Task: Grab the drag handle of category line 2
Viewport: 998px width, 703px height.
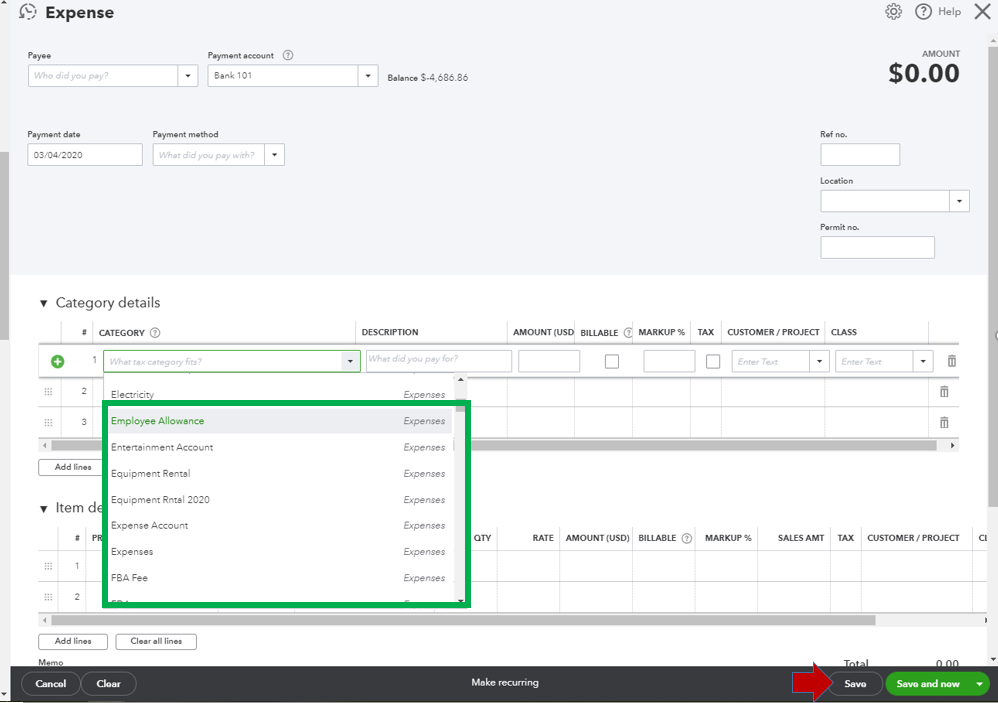Action: click(48, 391)
